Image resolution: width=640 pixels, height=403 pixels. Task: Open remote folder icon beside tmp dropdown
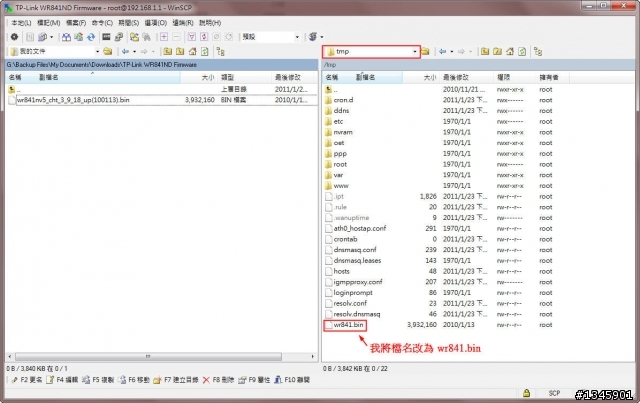pyautogui.click(x=425, y=51)
